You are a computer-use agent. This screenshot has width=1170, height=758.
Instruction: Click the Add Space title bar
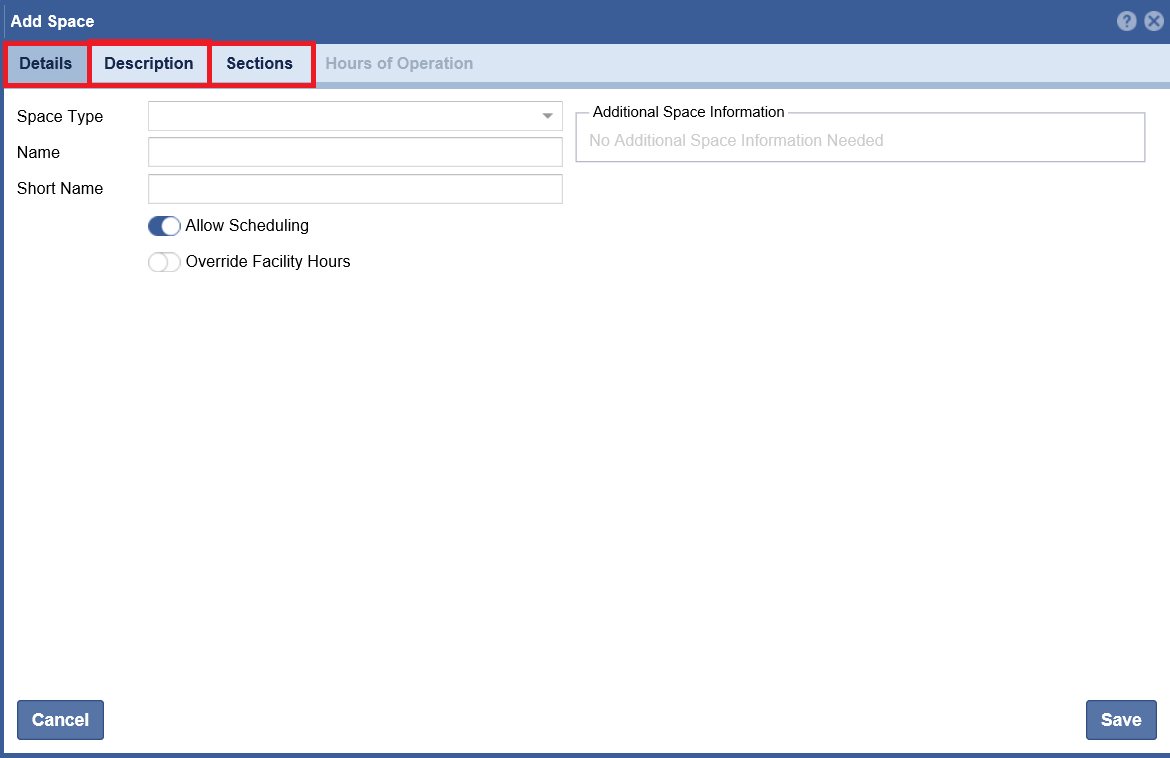[500, 21]
